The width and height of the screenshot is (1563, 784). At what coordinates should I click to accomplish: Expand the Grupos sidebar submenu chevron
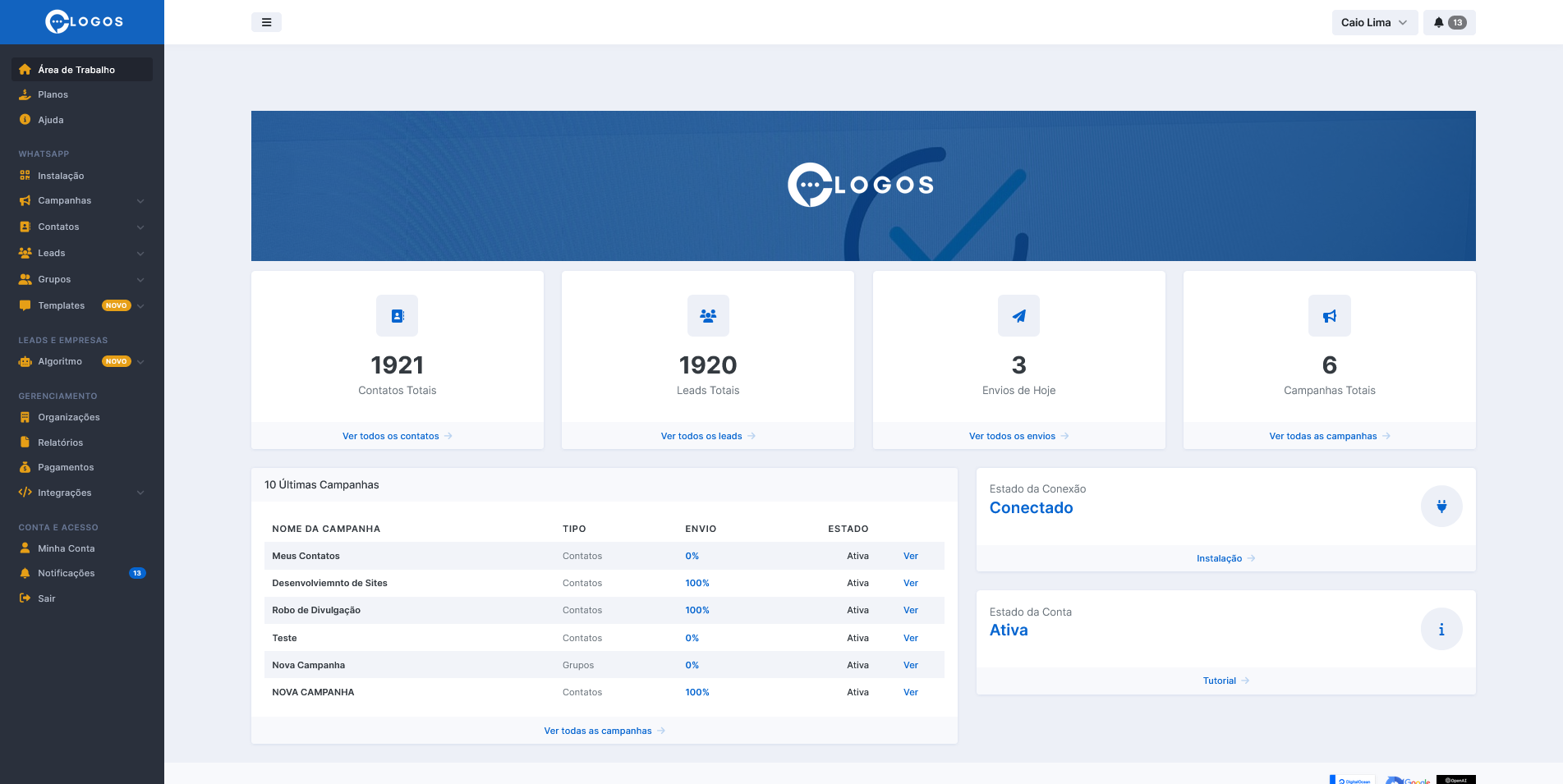[x=140, y=280]
